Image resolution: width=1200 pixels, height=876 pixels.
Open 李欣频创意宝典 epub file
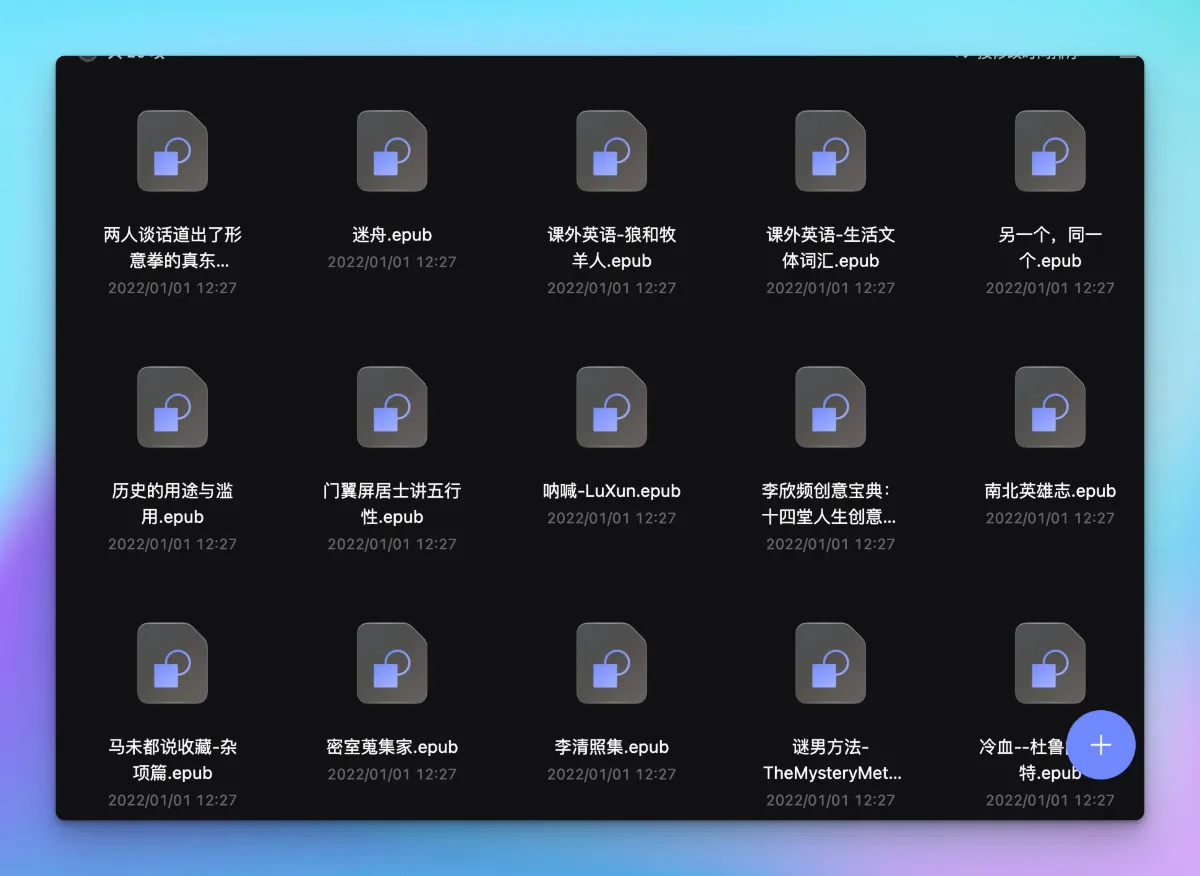[x=830, y=407]
